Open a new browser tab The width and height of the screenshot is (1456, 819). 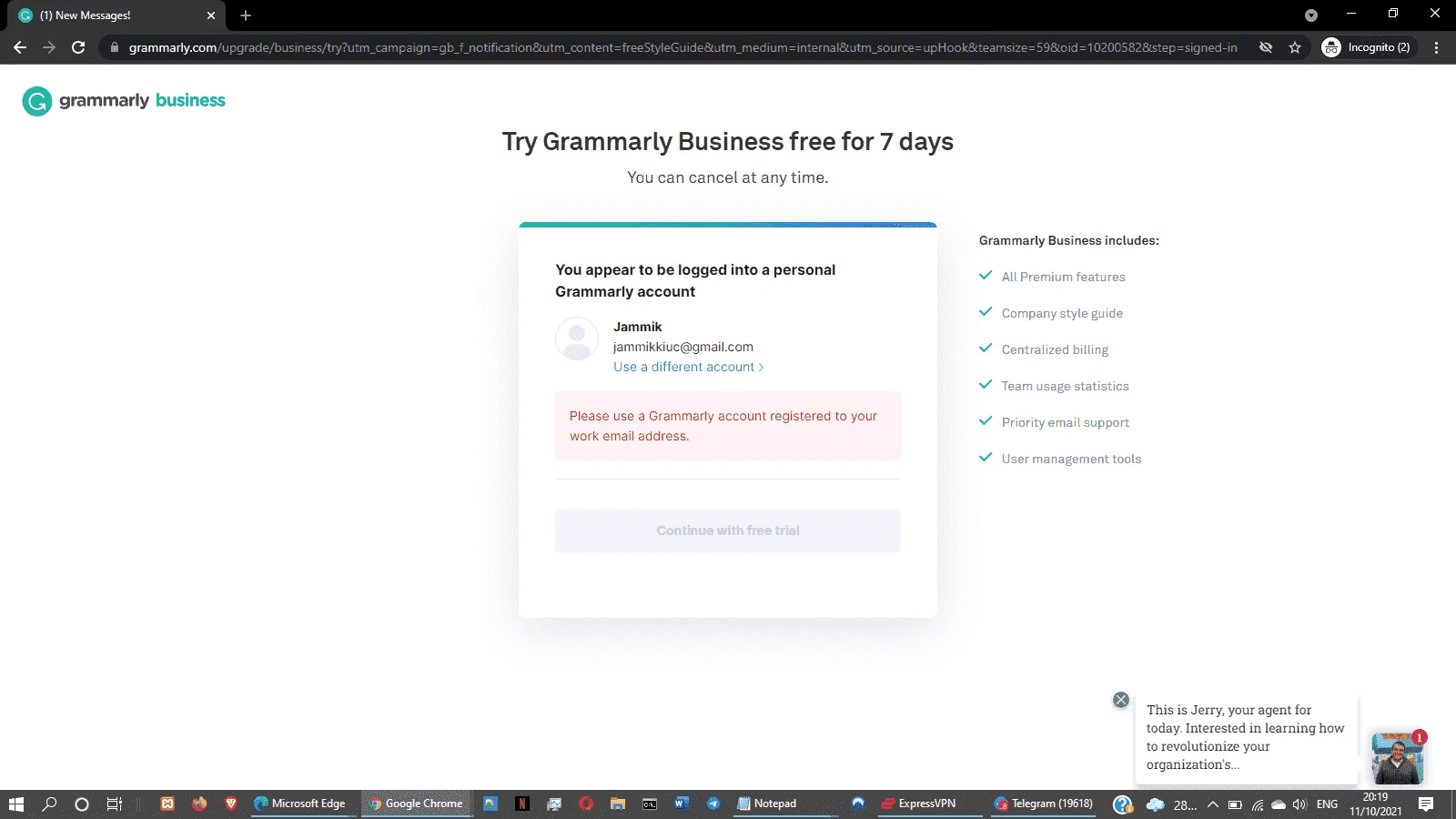coord(246,15)
